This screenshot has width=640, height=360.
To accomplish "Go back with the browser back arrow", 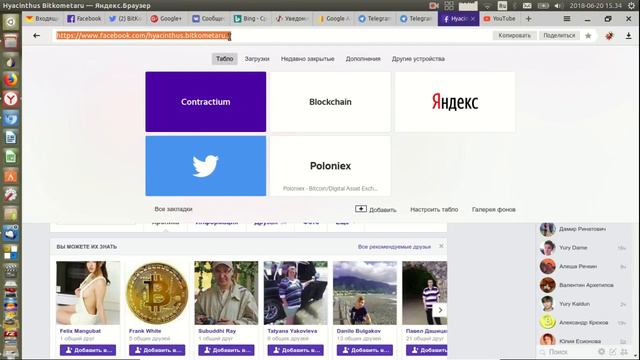I will 36,36.
